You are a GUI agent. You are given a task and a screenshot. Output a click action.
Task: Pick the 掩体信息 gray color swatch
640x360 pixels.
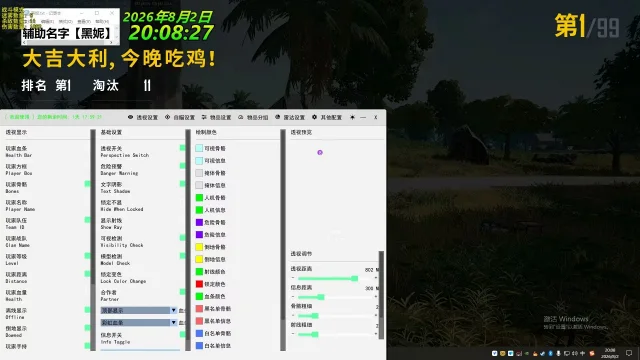click(x=199, y=185)
